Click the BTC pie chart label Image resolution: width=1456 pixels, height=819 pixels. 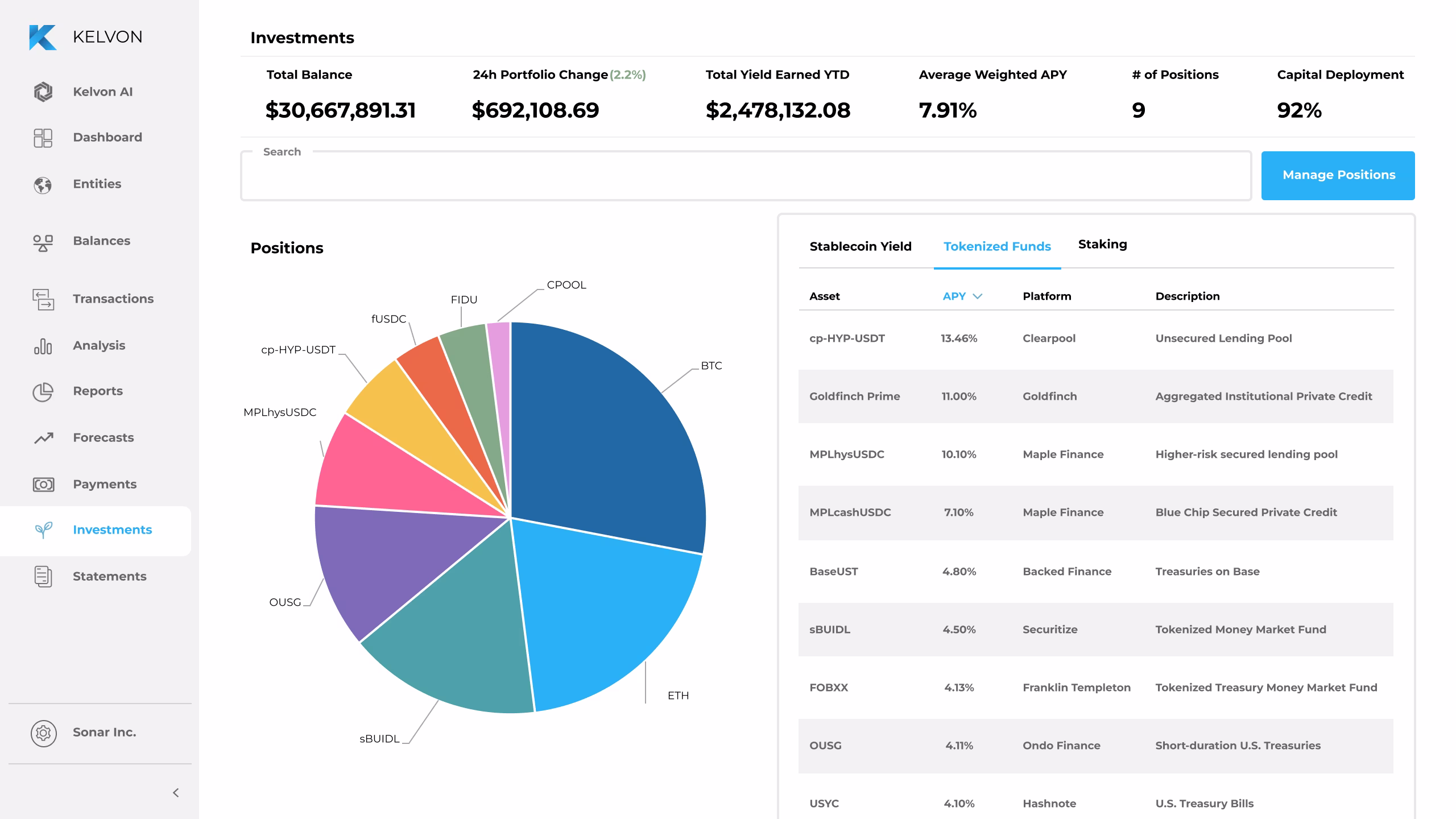click(x=711, y=366)
